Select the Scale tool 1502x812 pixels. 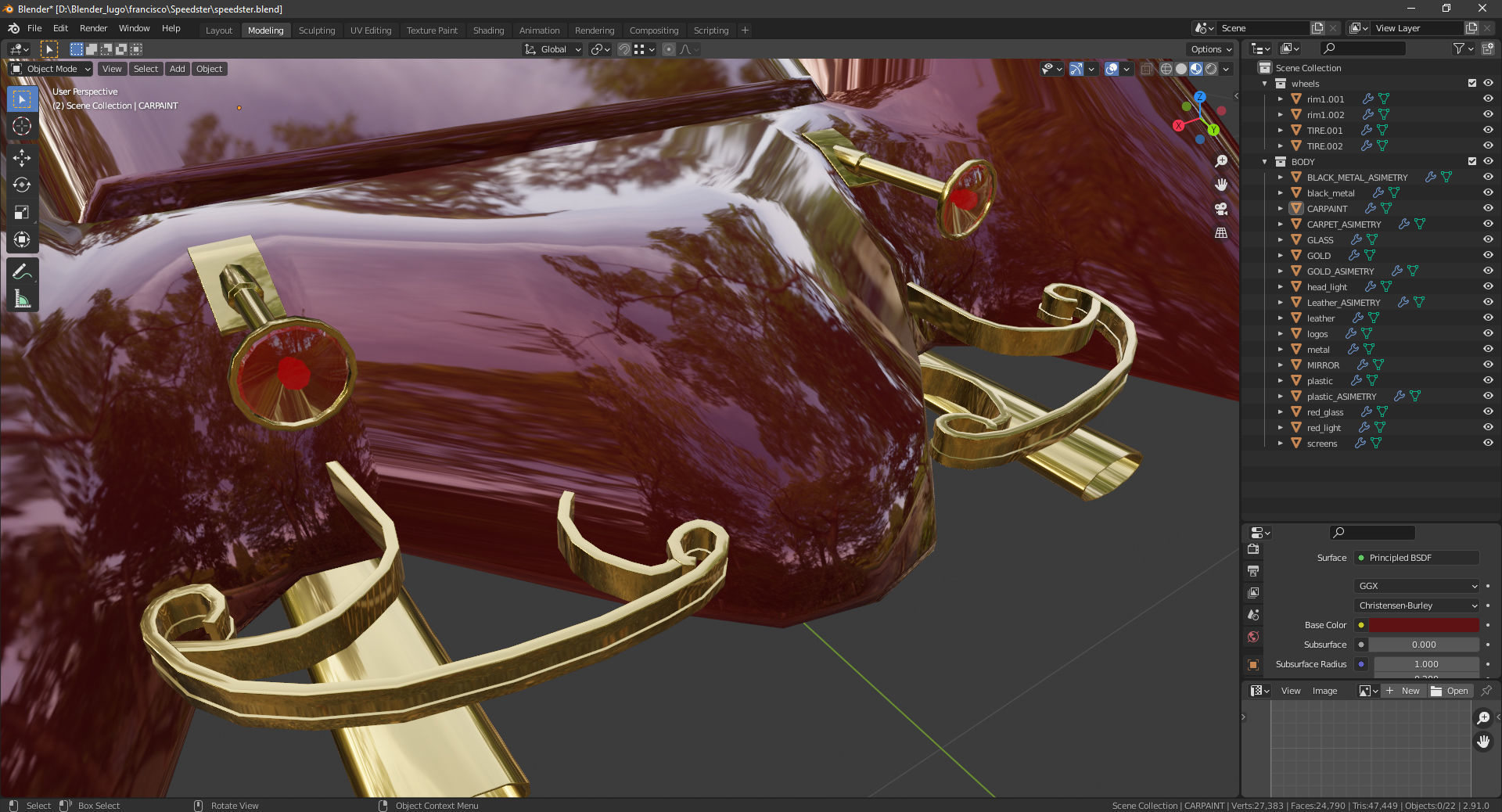[x=22, y=212]
